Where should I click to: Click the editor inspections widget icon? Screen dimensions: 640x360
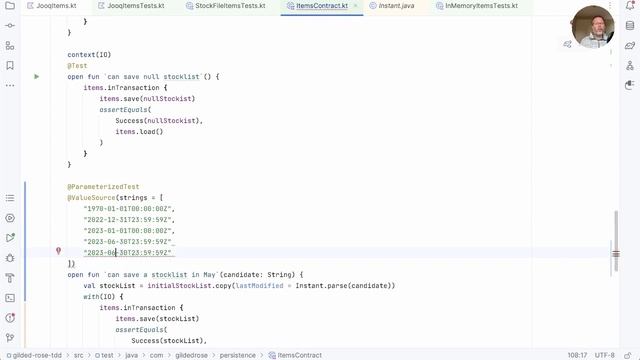(567, 44)
